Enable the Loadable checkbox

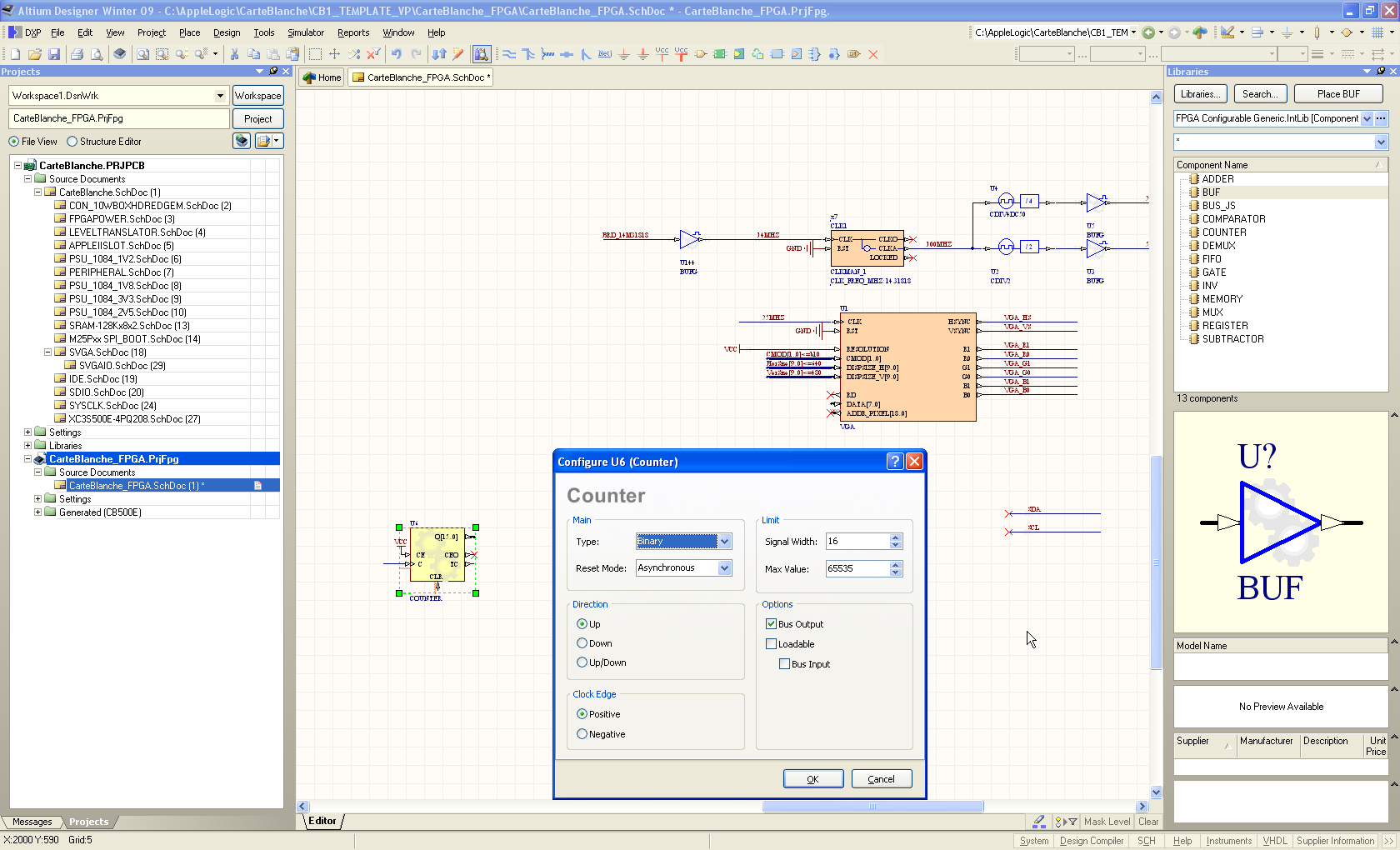[772, 644]
